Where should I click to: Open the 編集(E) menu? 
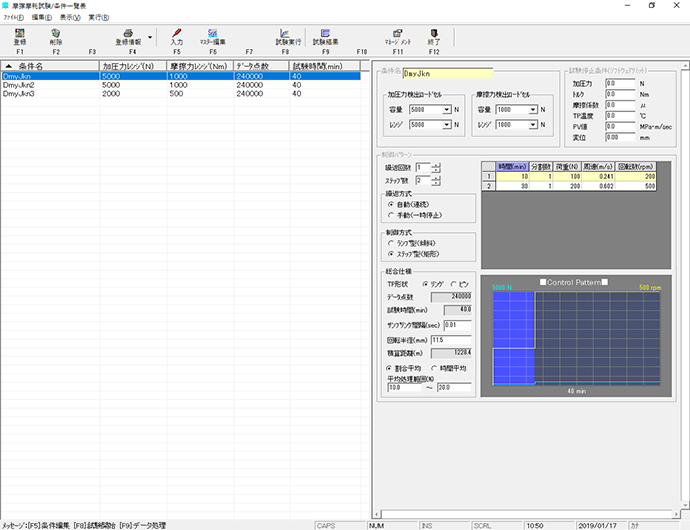pyautogui.click(x=42, y=18)
